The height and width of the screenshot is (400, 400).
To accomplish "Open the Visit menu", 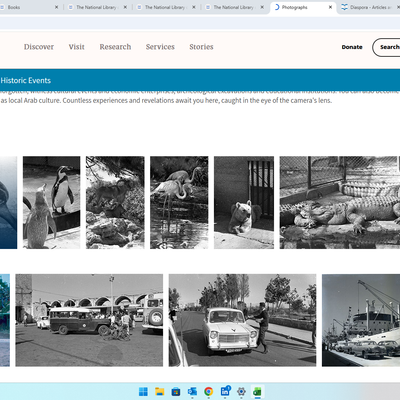I will [77, 47].
